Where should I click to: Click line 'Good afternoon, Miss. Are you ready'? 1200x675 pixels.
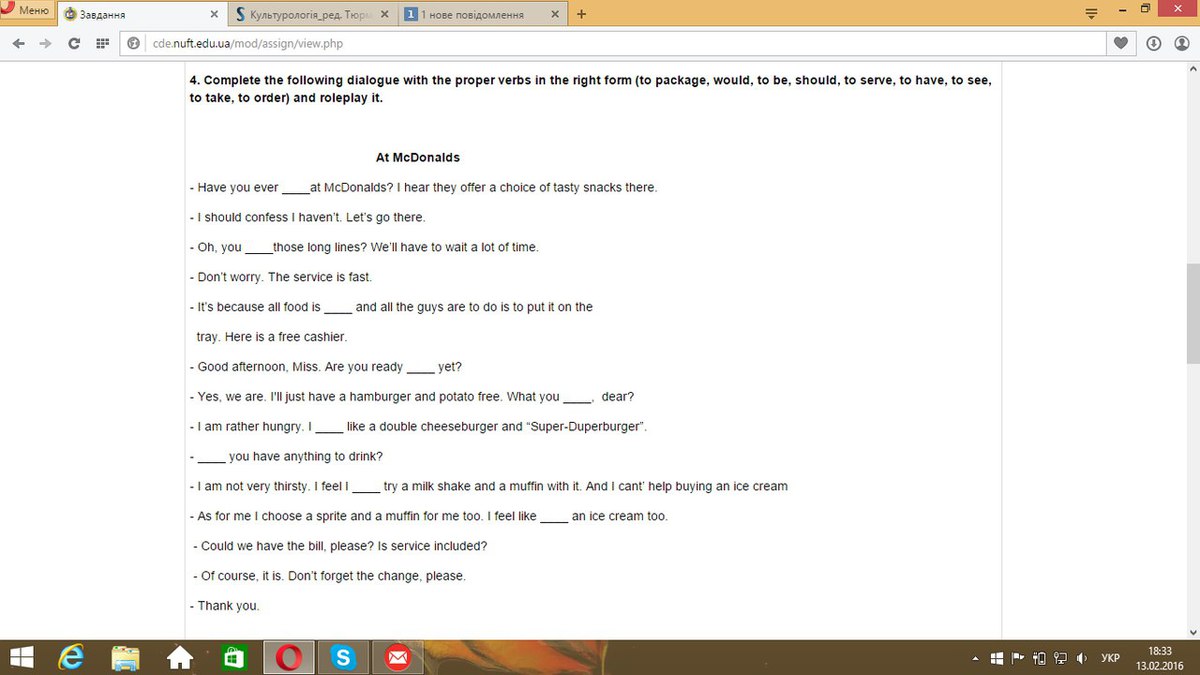coord(325,367)
